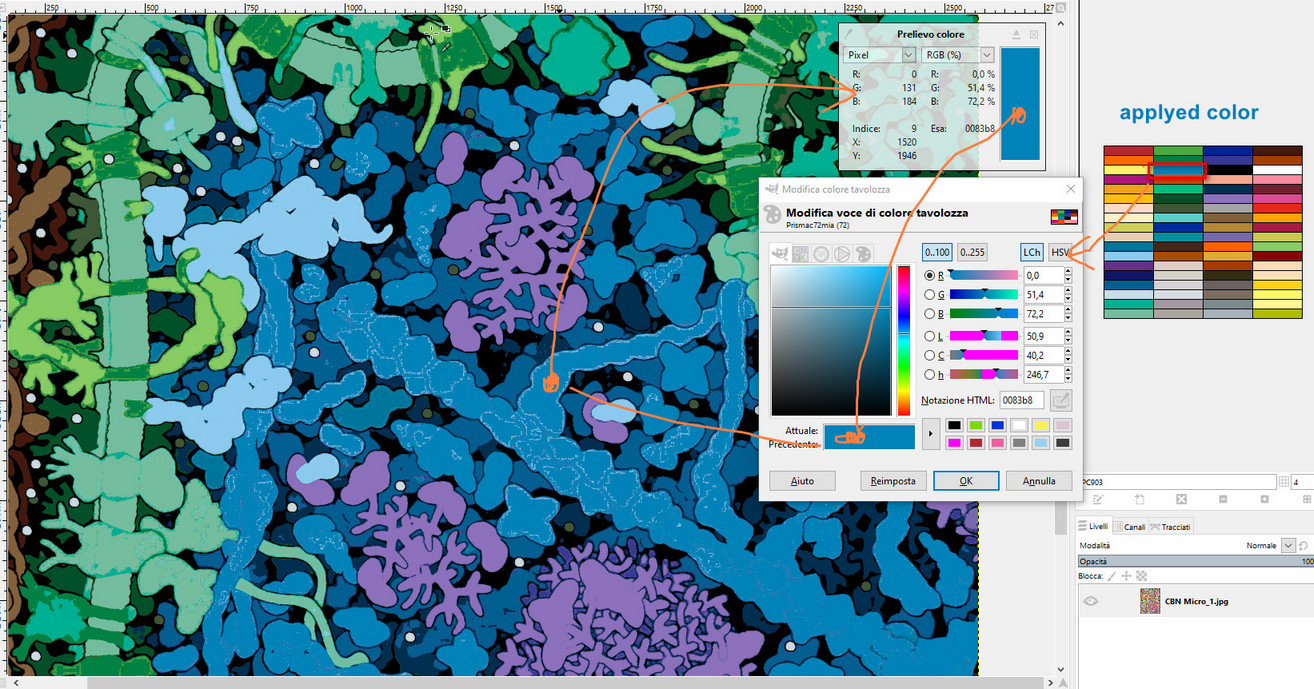Image resolution: width=1314 pixels, height=689 pixels.
Task: Click the HTML notation field 0083b8
Action: (x=1020, y=400)
